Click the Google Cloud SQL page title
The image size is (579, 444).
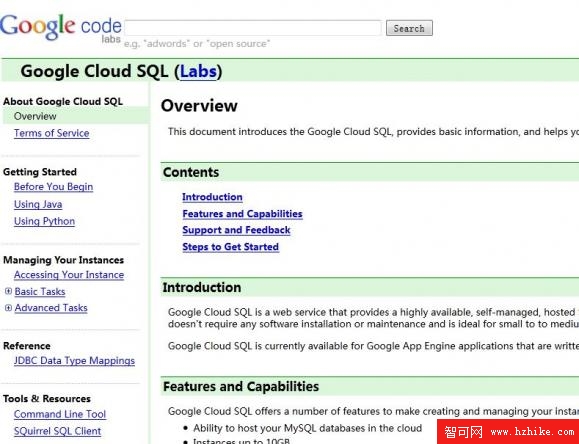coord(121,71)
